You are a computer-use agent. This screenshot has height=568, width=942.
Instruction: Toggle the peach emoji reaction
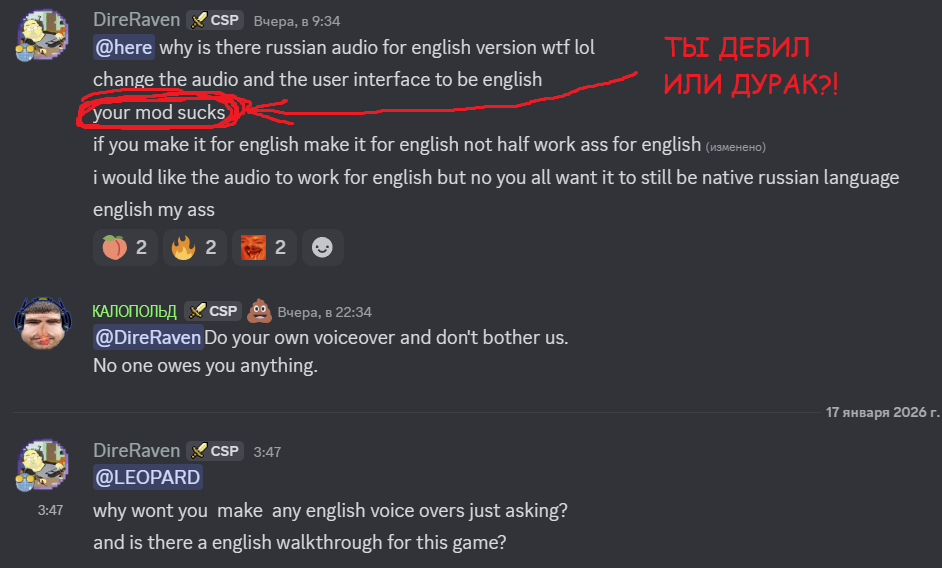click(125, 247)
